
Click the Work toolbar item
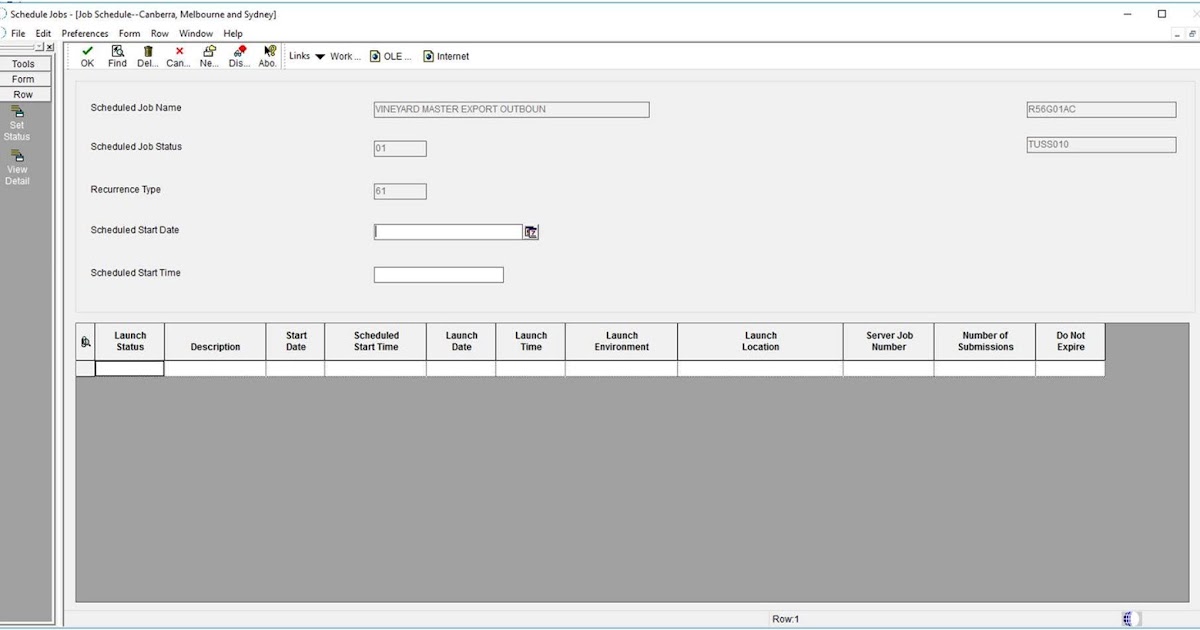pyautogui.click(x=344, y=56)
